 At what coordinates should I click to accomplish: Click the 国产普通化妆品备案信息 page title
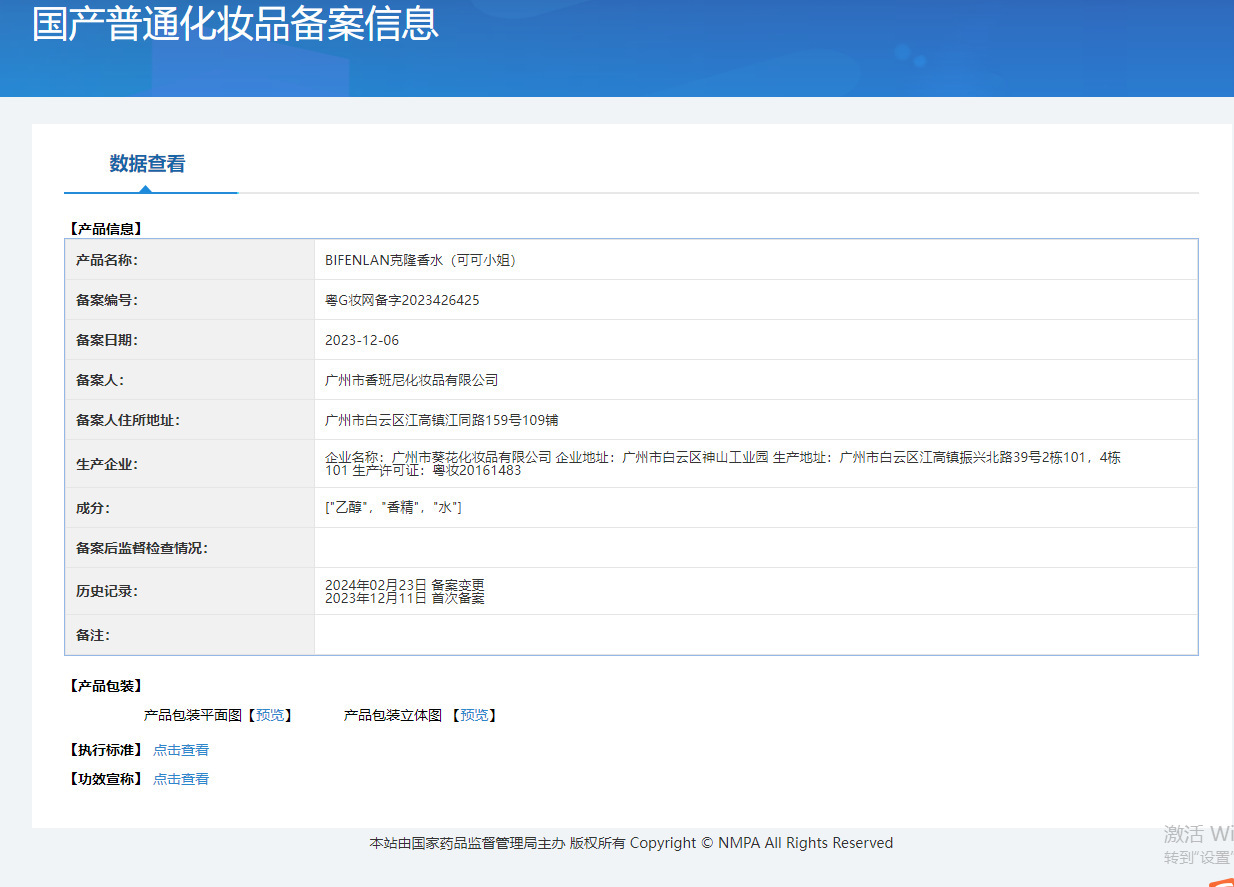[x=235, y=24]
